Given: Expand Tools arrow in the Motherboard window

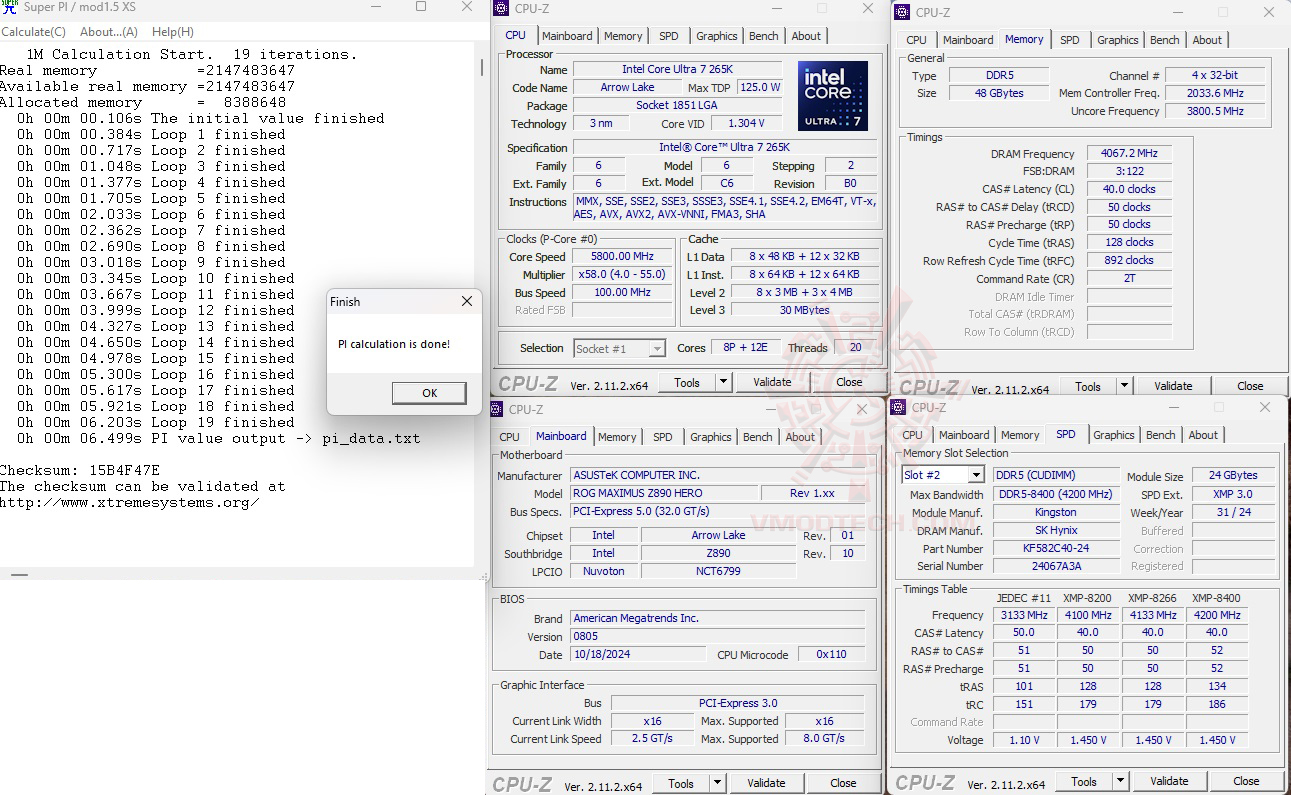Looking at the screenshot, I should (x=718, y=783).
